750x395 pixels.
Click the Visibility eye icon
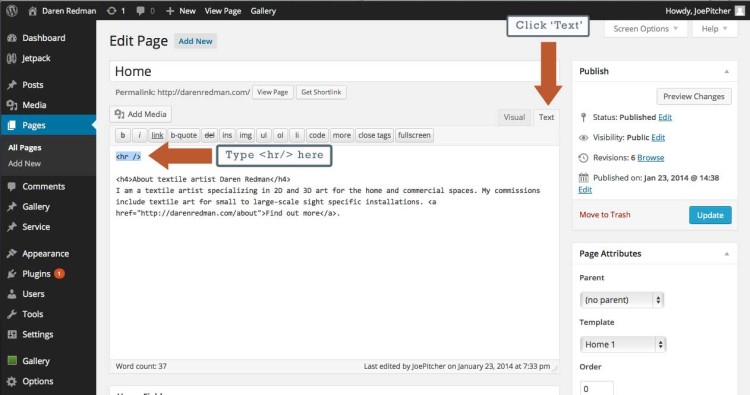point(583,138)
